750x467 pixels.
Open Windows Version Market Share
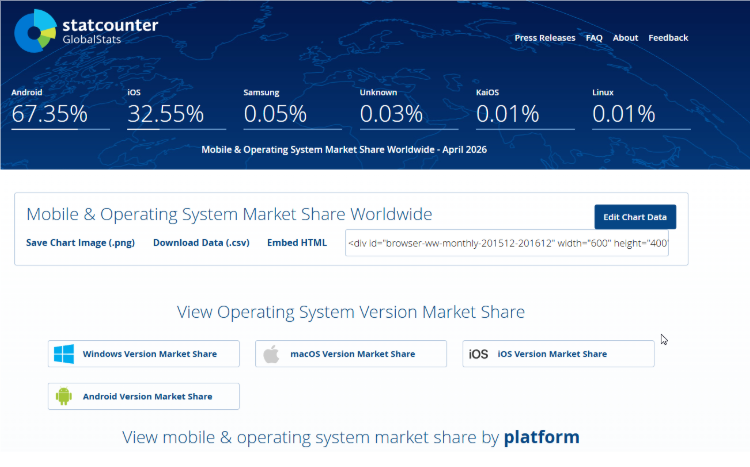pos(143,354)
